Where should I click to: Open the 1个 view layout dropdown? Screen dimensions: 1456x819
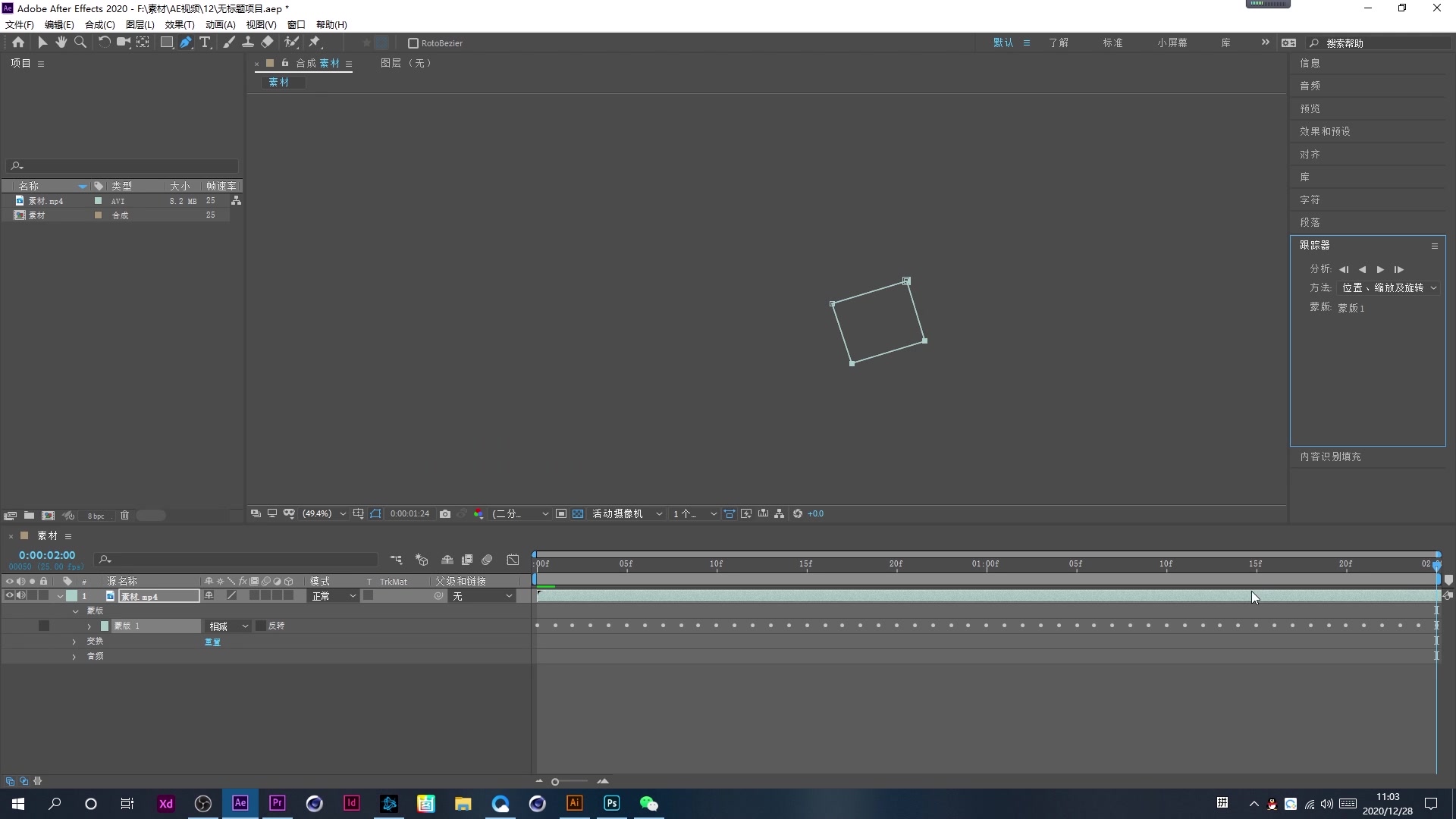694,513
